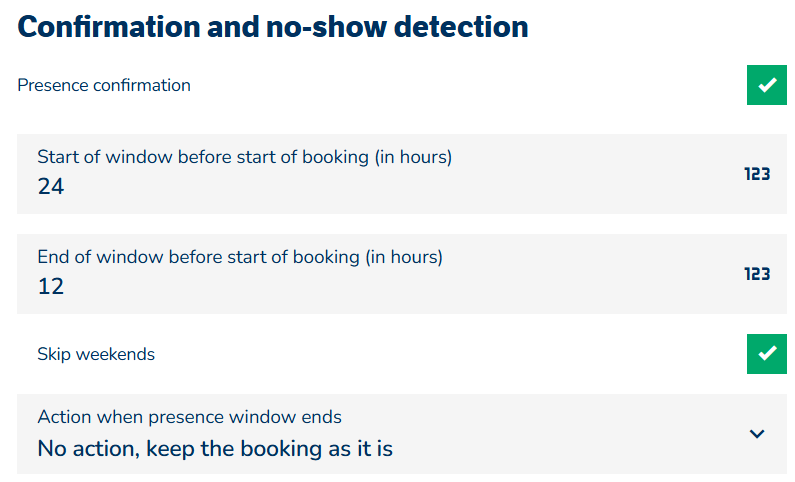Click the 123 number icon in the Start of window field

pos(757,174)
